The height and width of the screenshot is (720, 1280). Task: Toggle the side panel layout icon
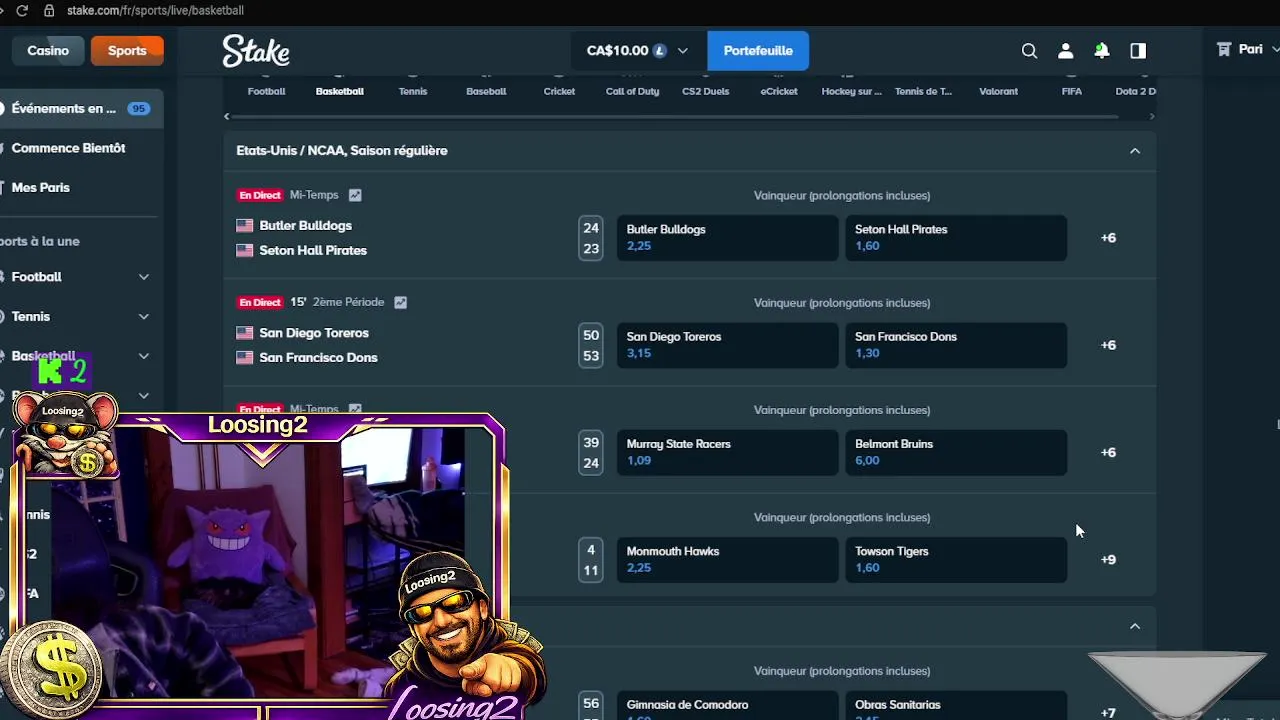[1138, 51]
